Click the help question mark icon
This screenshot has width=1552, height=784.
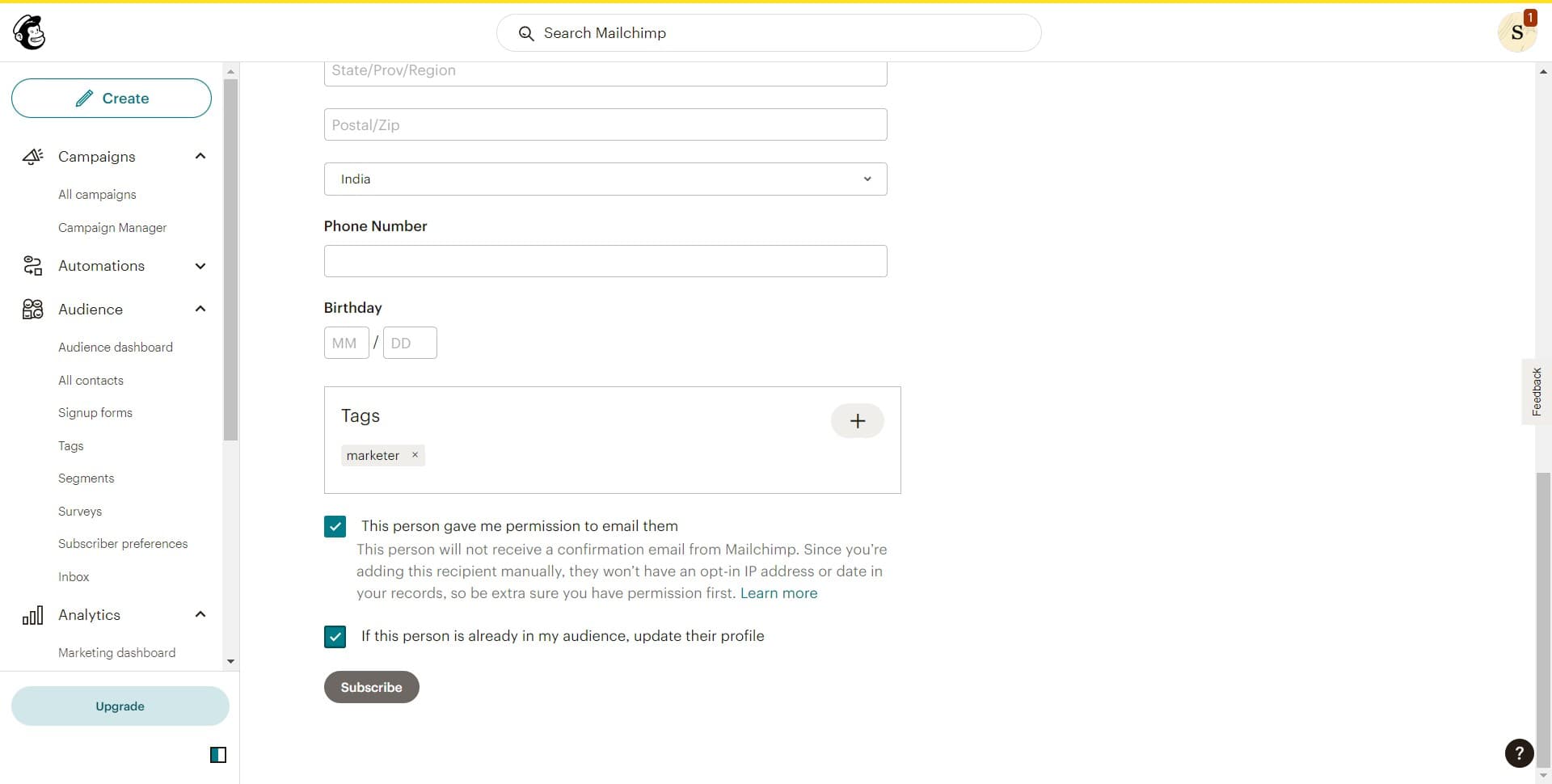[1519, 752]
